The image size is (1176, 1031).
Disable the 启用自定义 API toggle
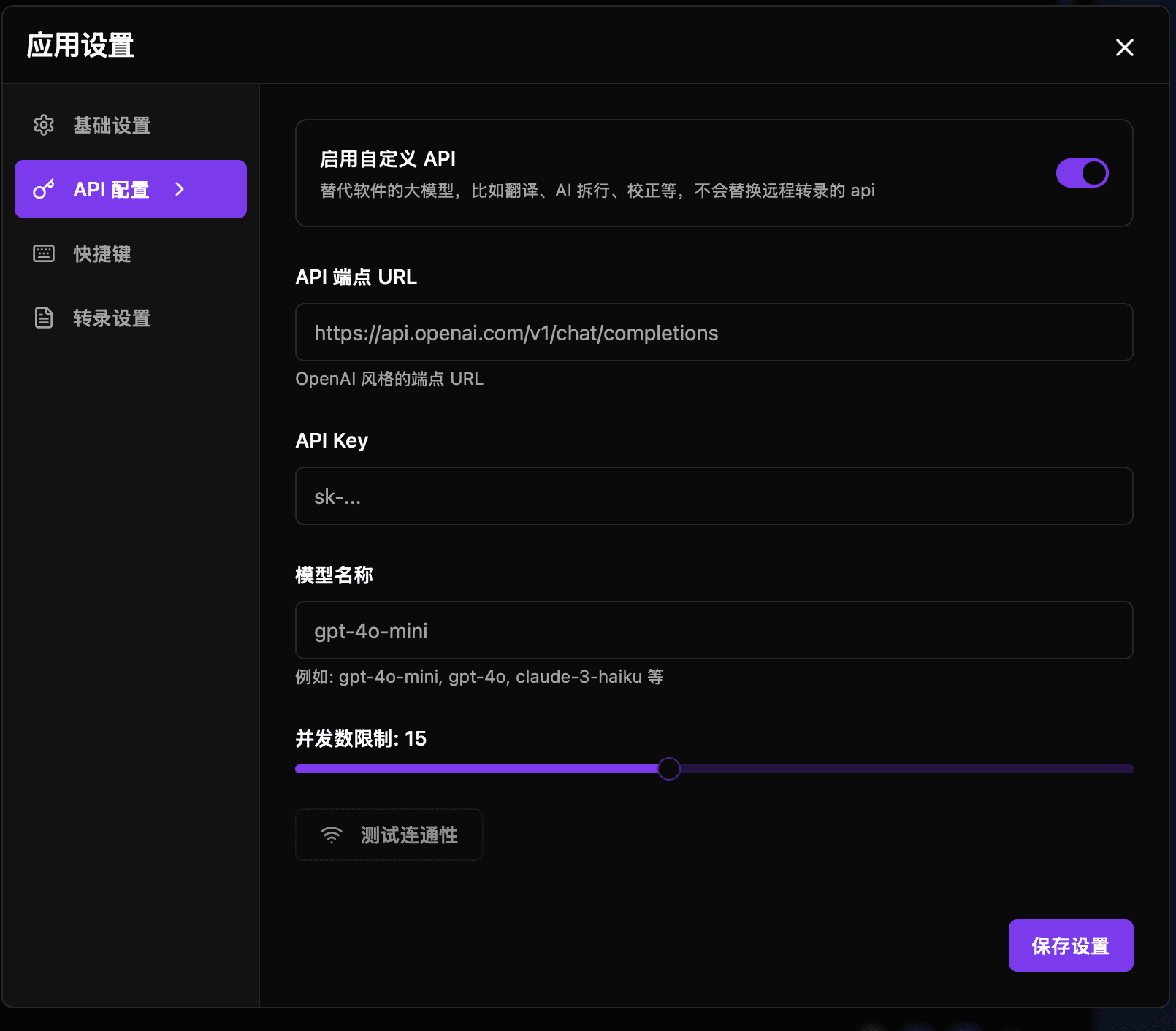(1082, 174)
